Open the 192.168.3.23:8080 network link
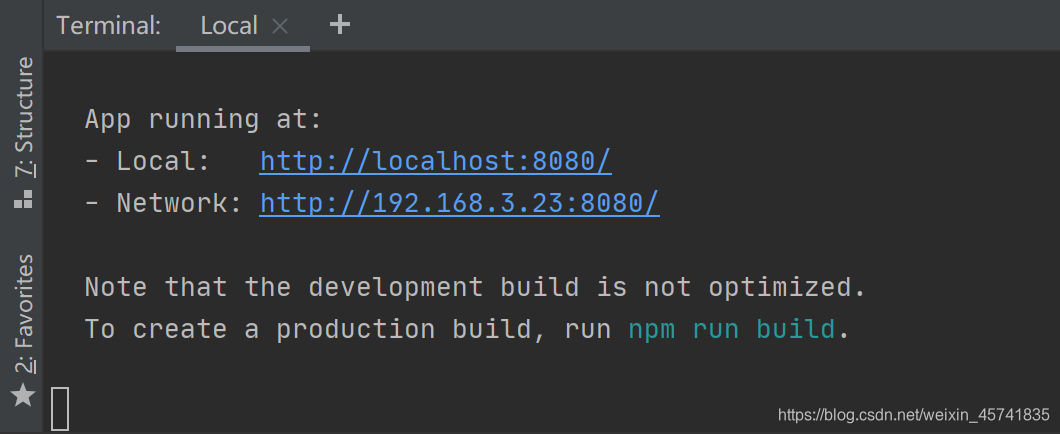This screenshot has width=1060, height=434. 459,203
